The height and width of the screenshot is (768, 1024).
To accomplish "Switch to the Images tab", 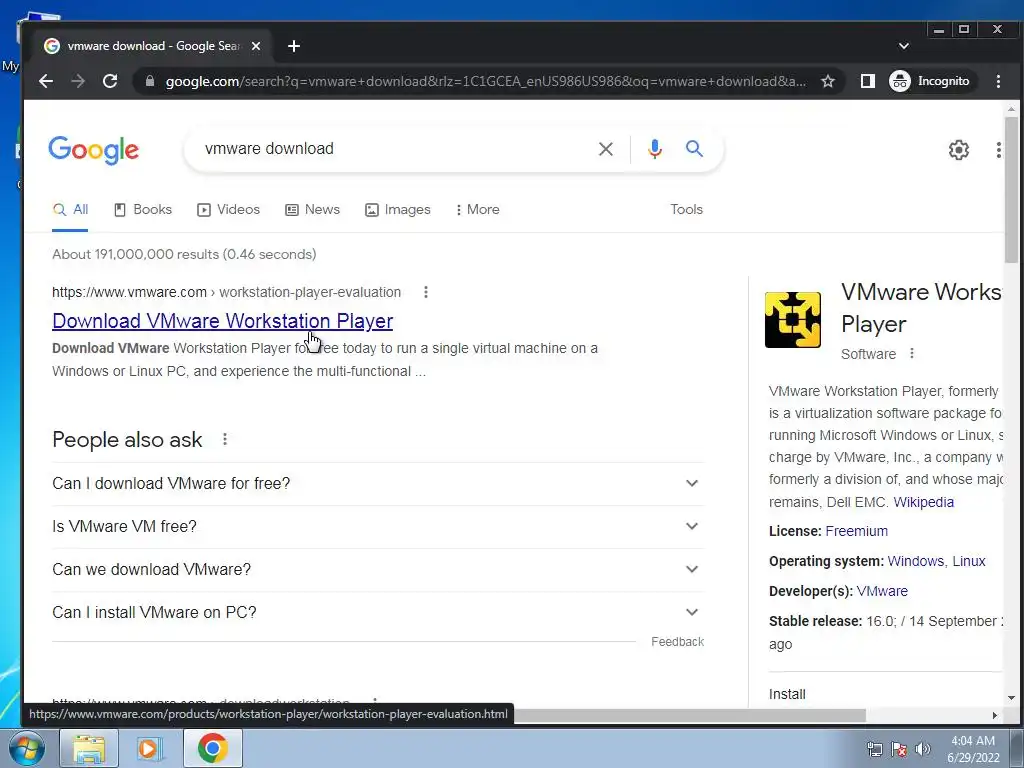I will point(398,210).
